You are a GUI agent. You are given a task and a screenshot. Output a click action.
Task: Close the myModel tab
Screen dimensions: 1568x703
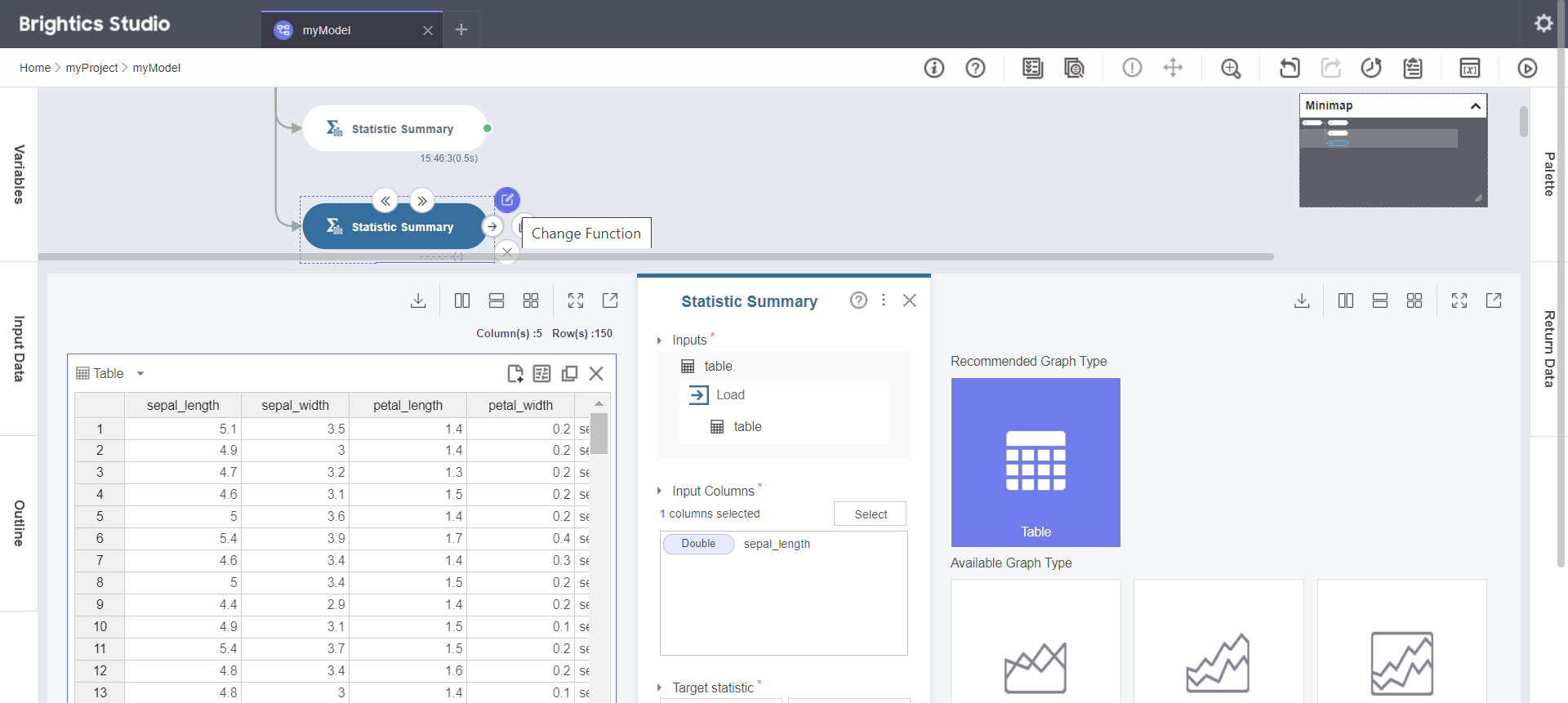point(427,30)
